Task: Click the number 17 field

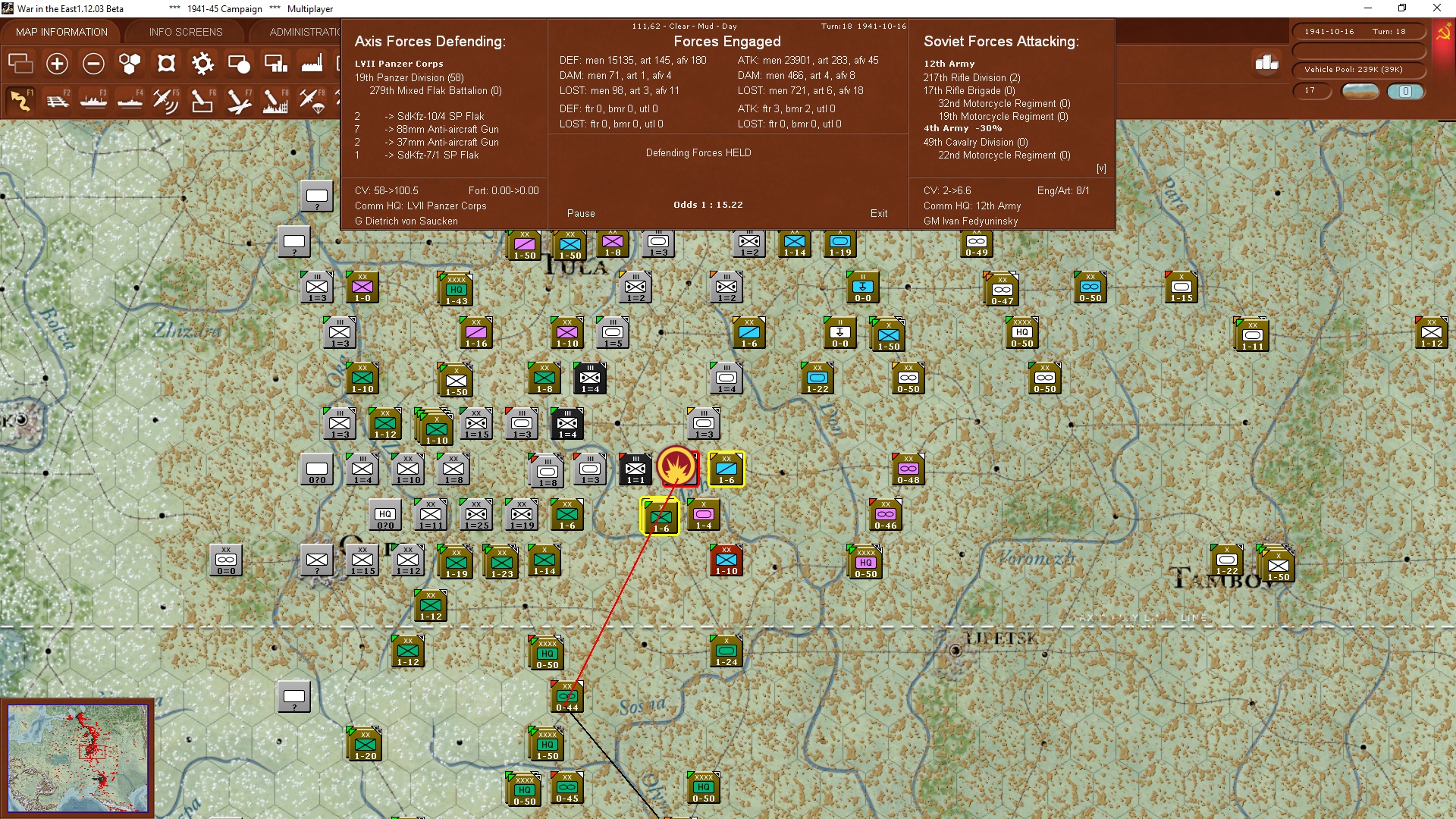Action: [x=1312, y=91]
